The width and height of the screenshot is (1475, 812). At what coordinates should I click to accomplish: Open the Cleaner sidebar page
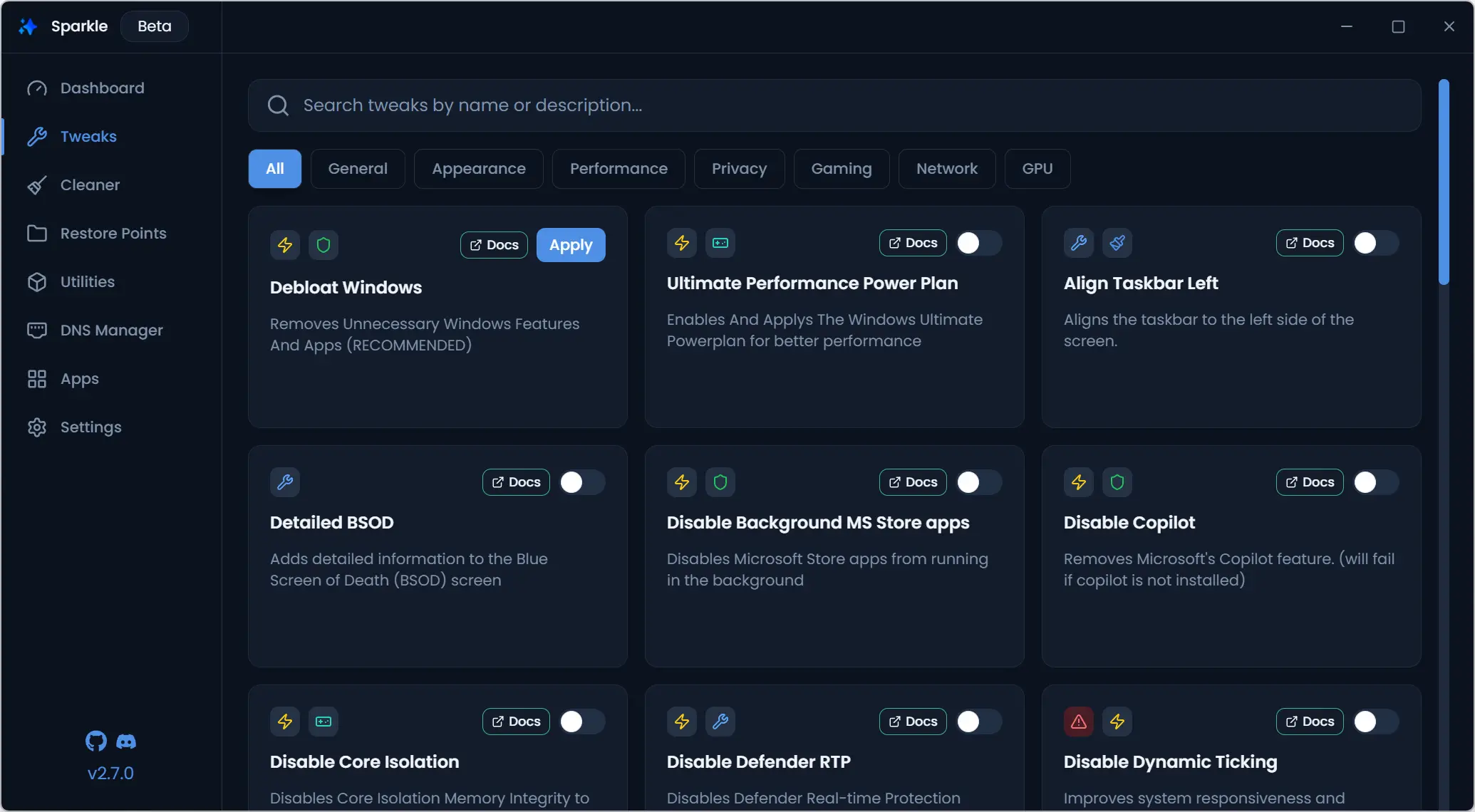click(90, 185)
